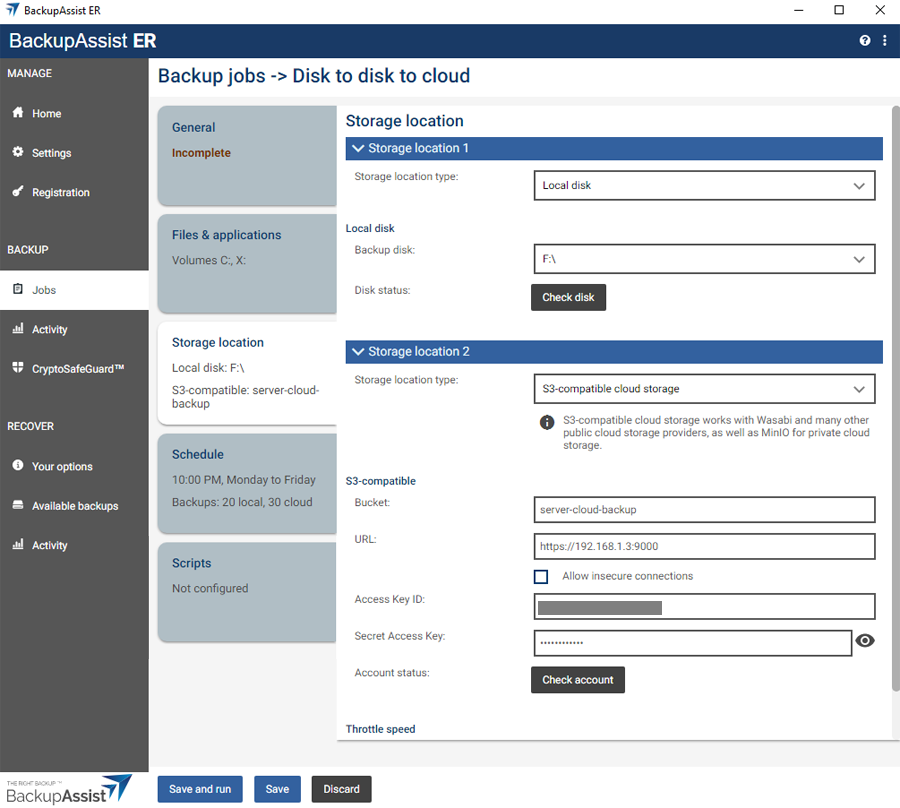
Task: Show the Secret Access Key with eye icon
Action: [x=864, y=640]
